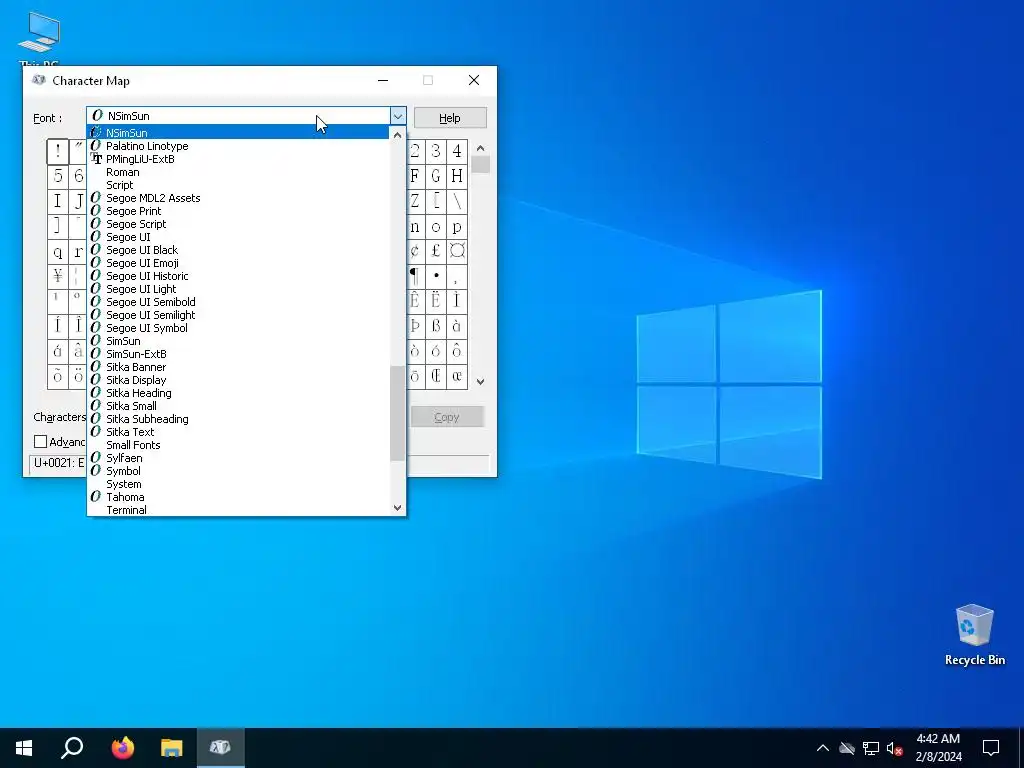Click the OneDrive tray icon
The width and height of the screenshot is (1024, 768).
click(x=847, y=748)
